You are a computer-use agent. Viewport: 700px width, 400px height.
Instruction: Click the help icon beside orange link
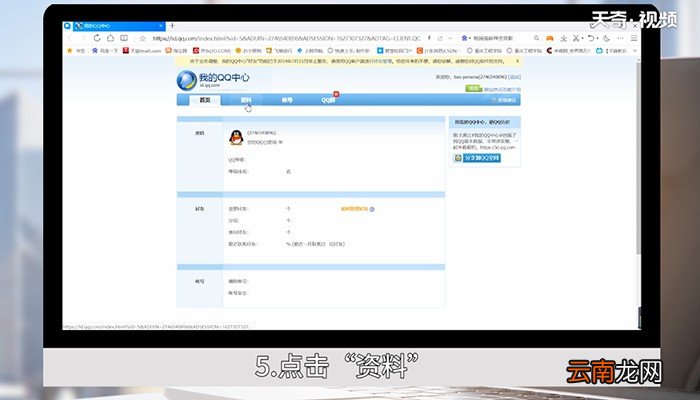click(372, 209)
